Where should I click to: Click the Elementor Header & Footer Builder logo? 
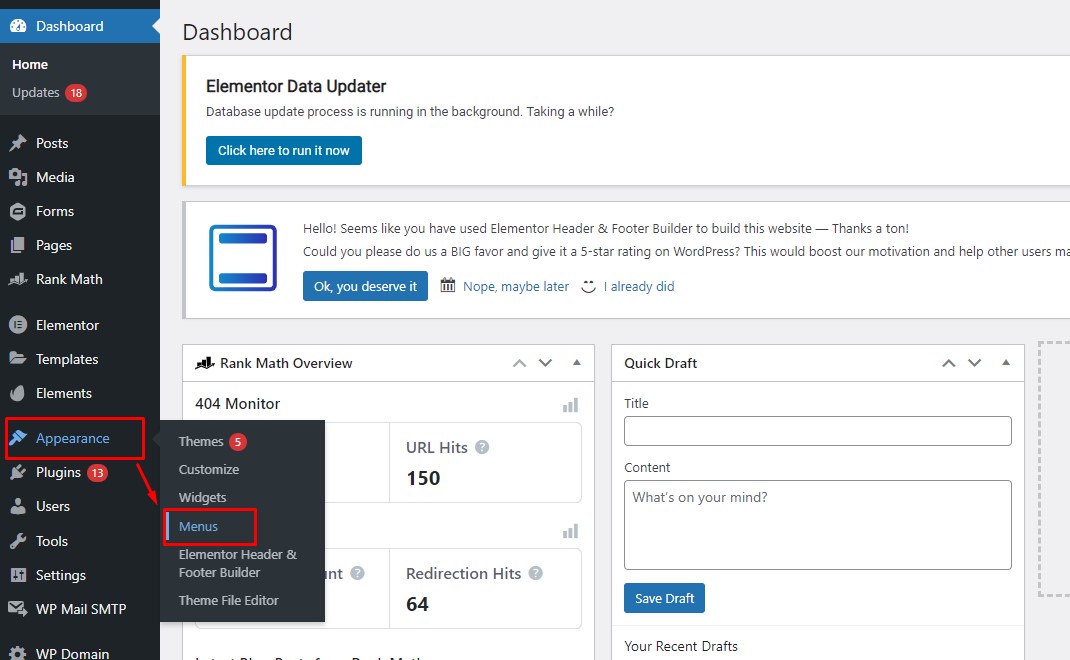click(x=243, y=258)
